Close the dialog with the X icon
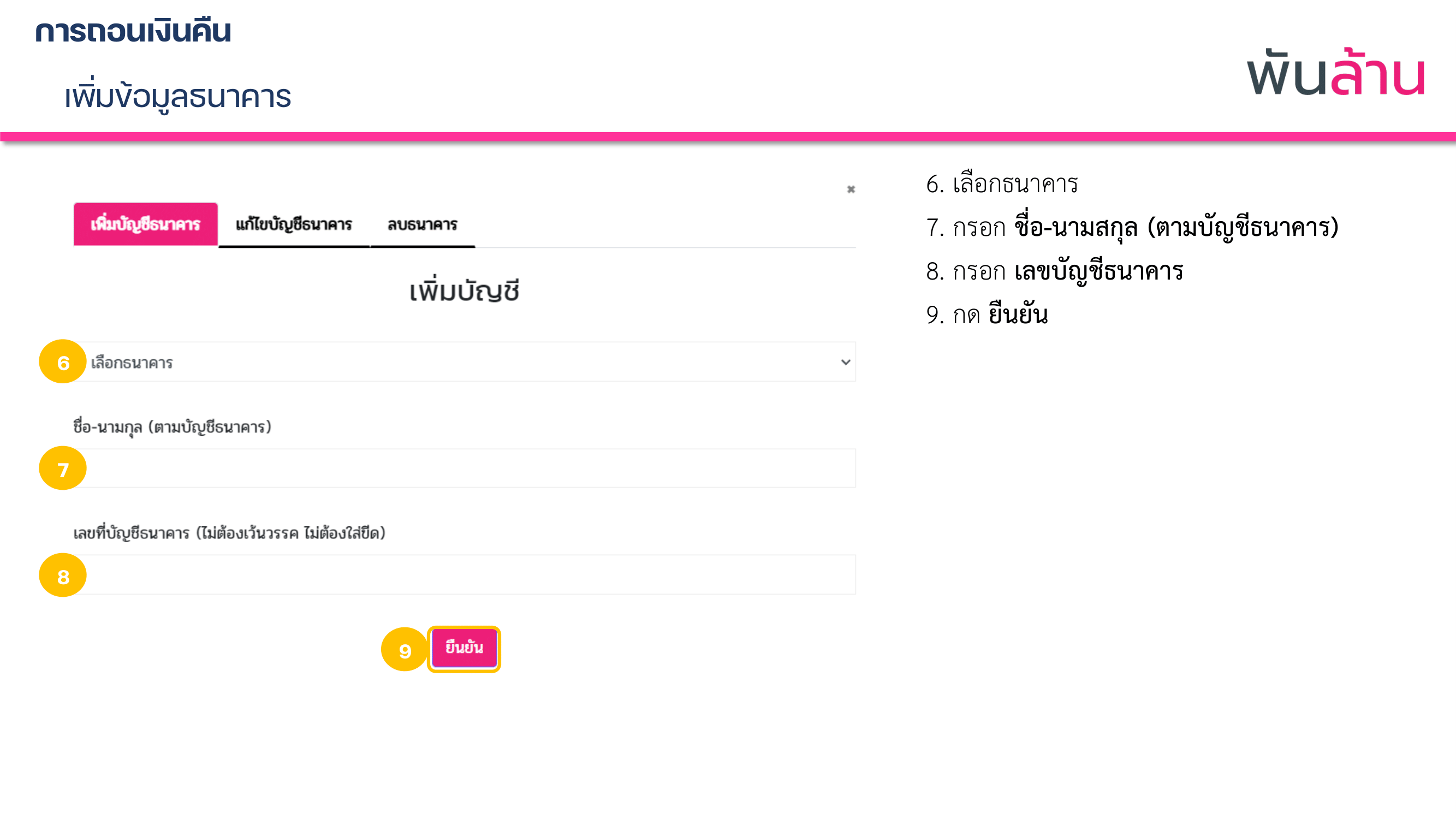1456x819 pixels. coord(851,189)
